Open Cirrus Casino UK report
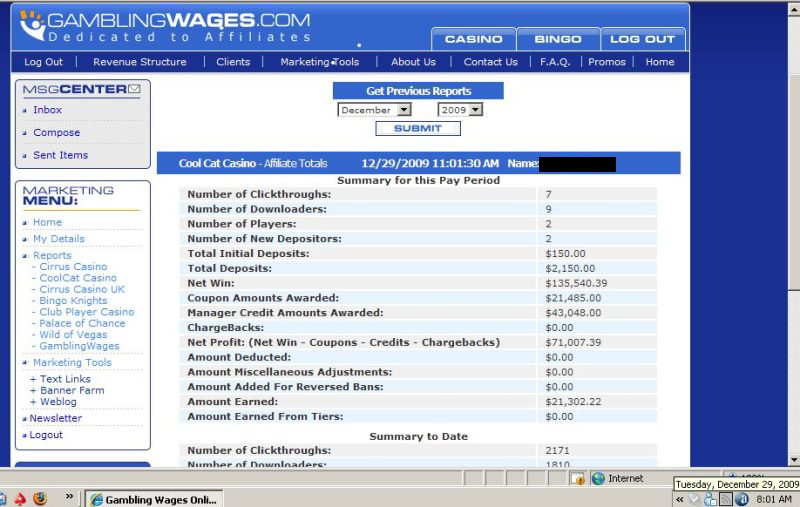The height and width of the screenshot is (507, 800). [82, 289]
